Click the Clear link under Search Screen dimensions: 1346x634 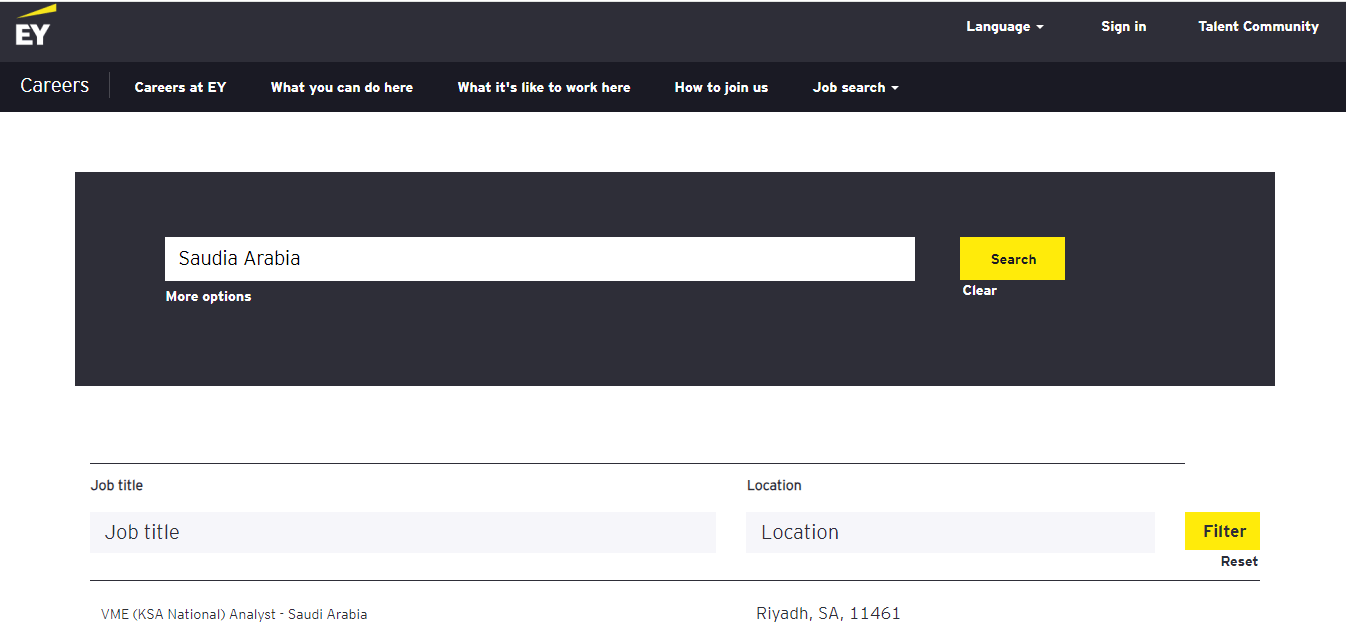[x=979, y=290]
